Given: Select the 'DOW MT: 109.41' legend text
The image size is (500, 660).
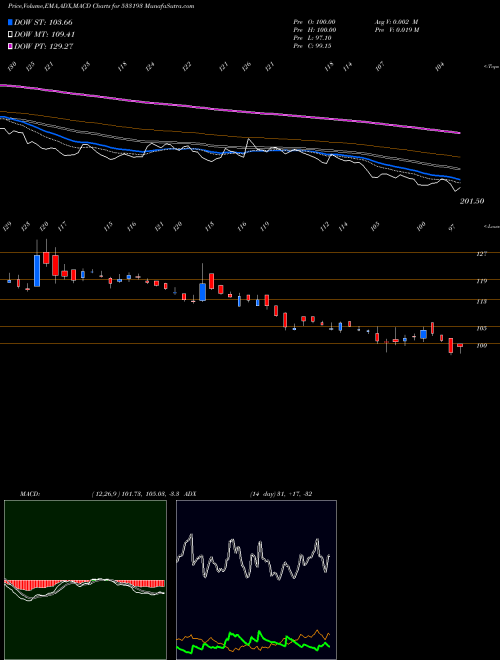Looking at the screenshot, I should pyautogui.click(x=45, y=35).
